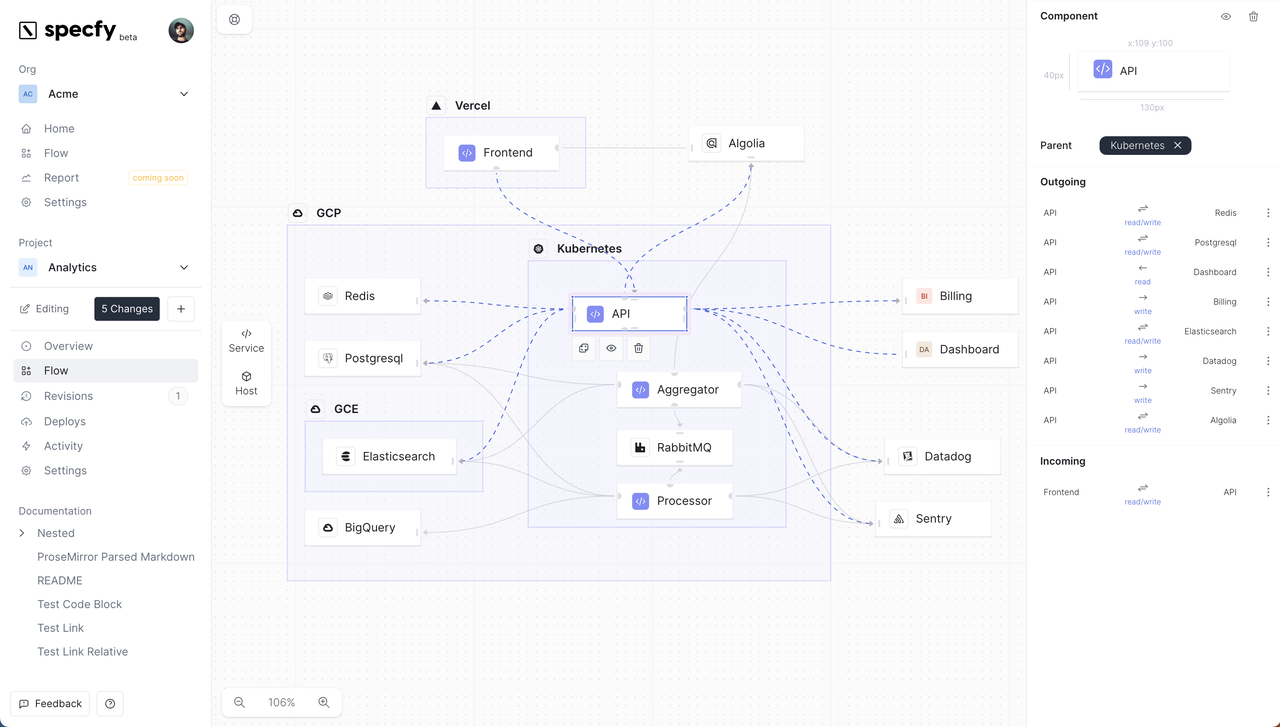This screenshot has width=1280, height=727.
Task: Open Acme organization dropdown
Action: (x=104, y=94)
